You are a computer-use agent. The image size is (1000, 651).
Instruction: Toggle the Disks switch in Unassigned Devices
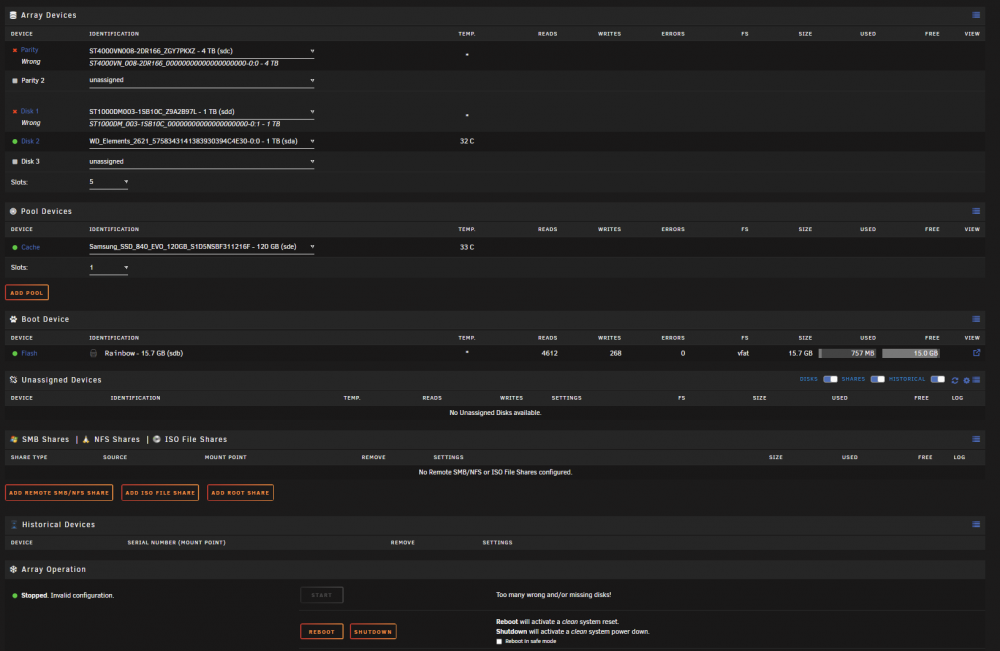(830, 379)
